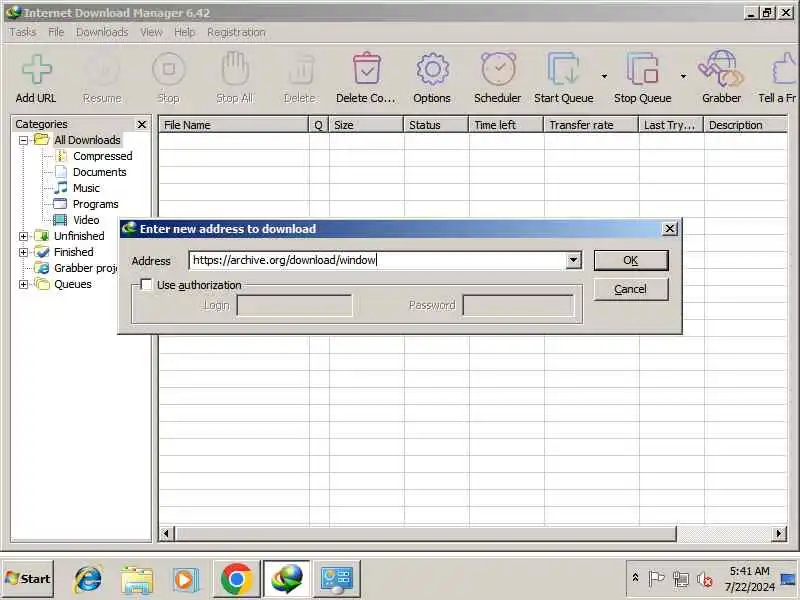Click the horizontal scrollbar thumb
The height and width of the screenshot is (600, 800).
[x=426, y=534]
